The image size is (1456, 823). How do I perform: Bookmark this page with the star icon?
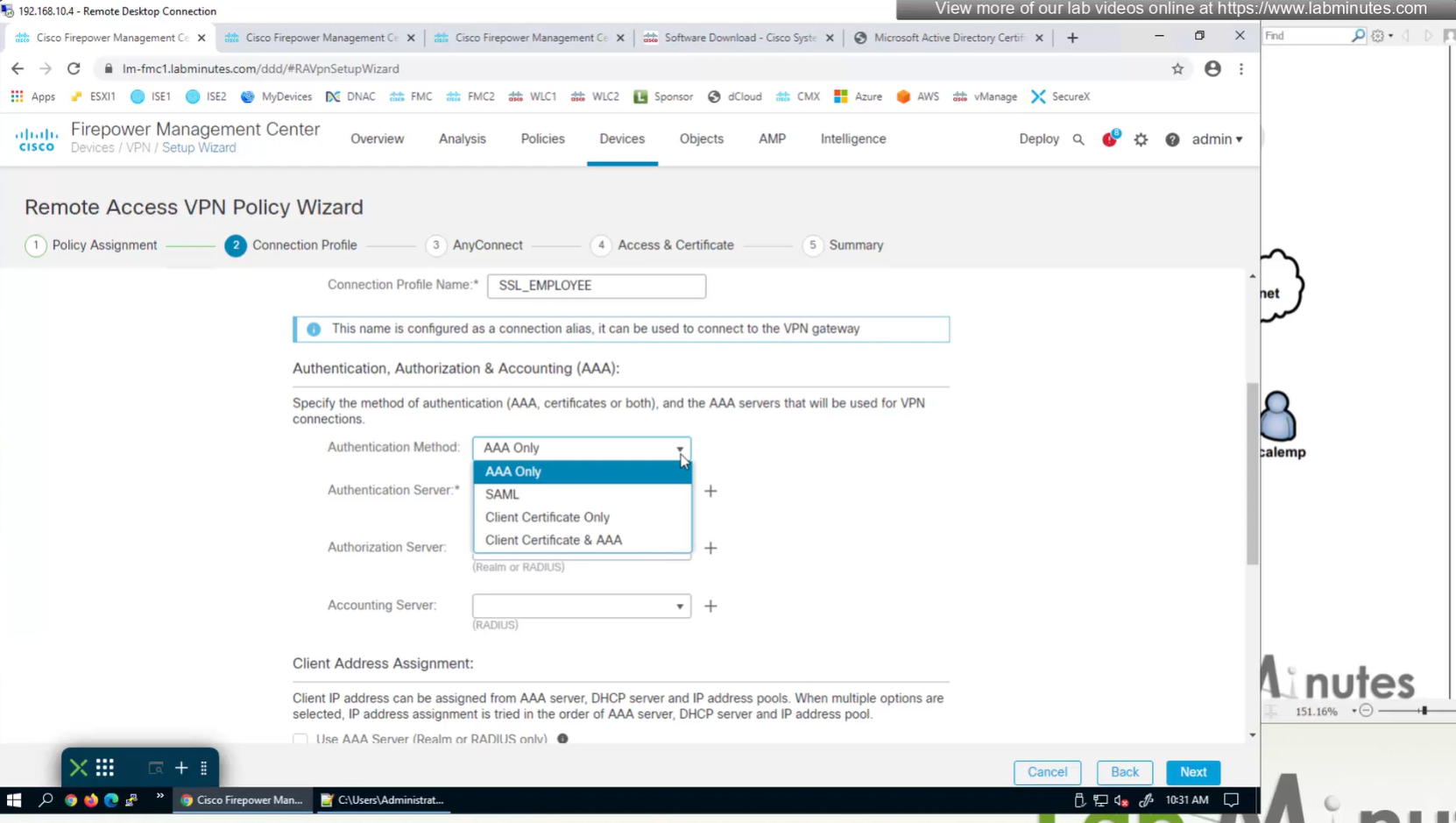(1177, 68)
